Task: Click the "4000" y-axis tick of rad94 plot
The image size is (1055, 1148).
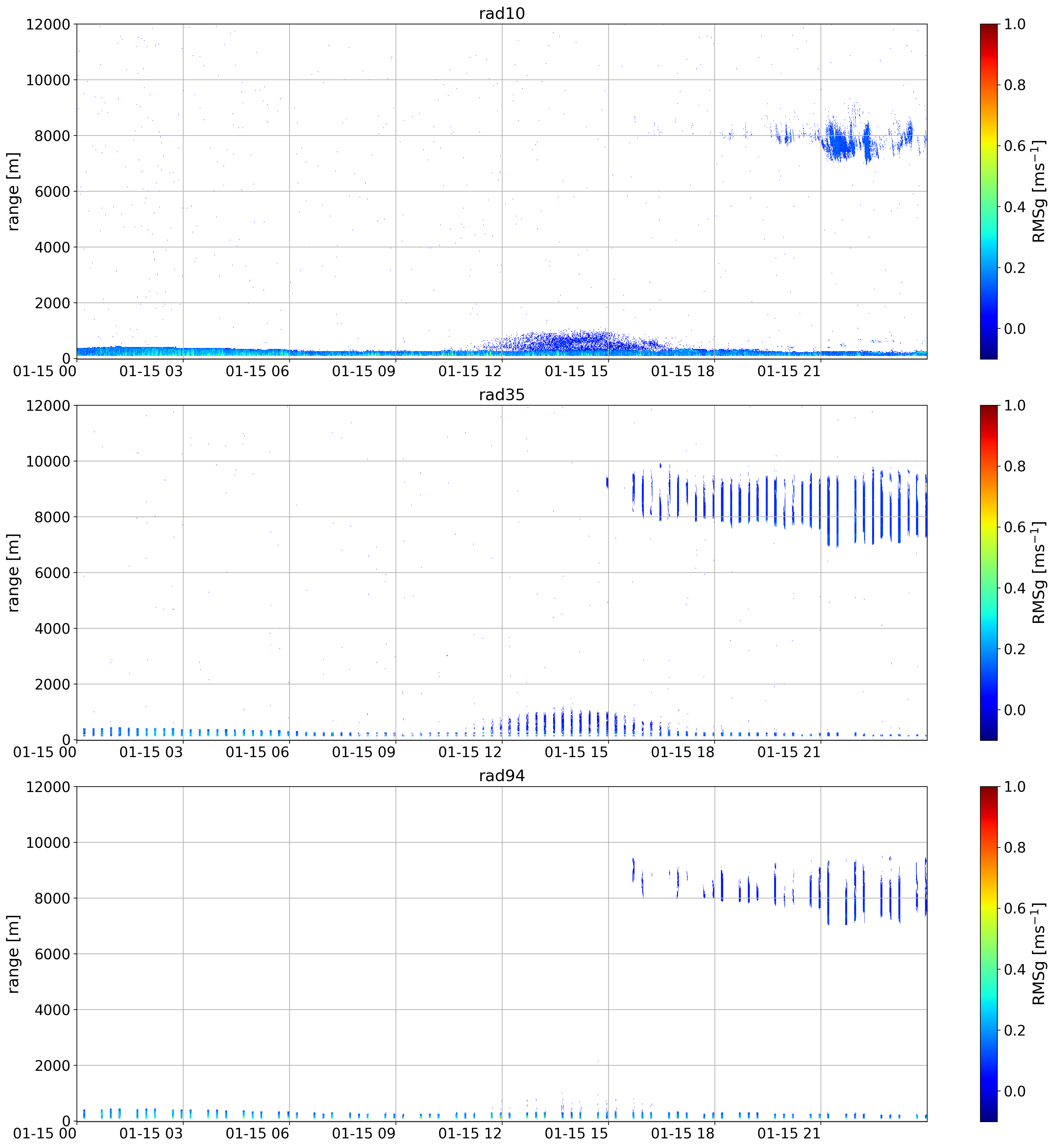Action: point(52,1010)
